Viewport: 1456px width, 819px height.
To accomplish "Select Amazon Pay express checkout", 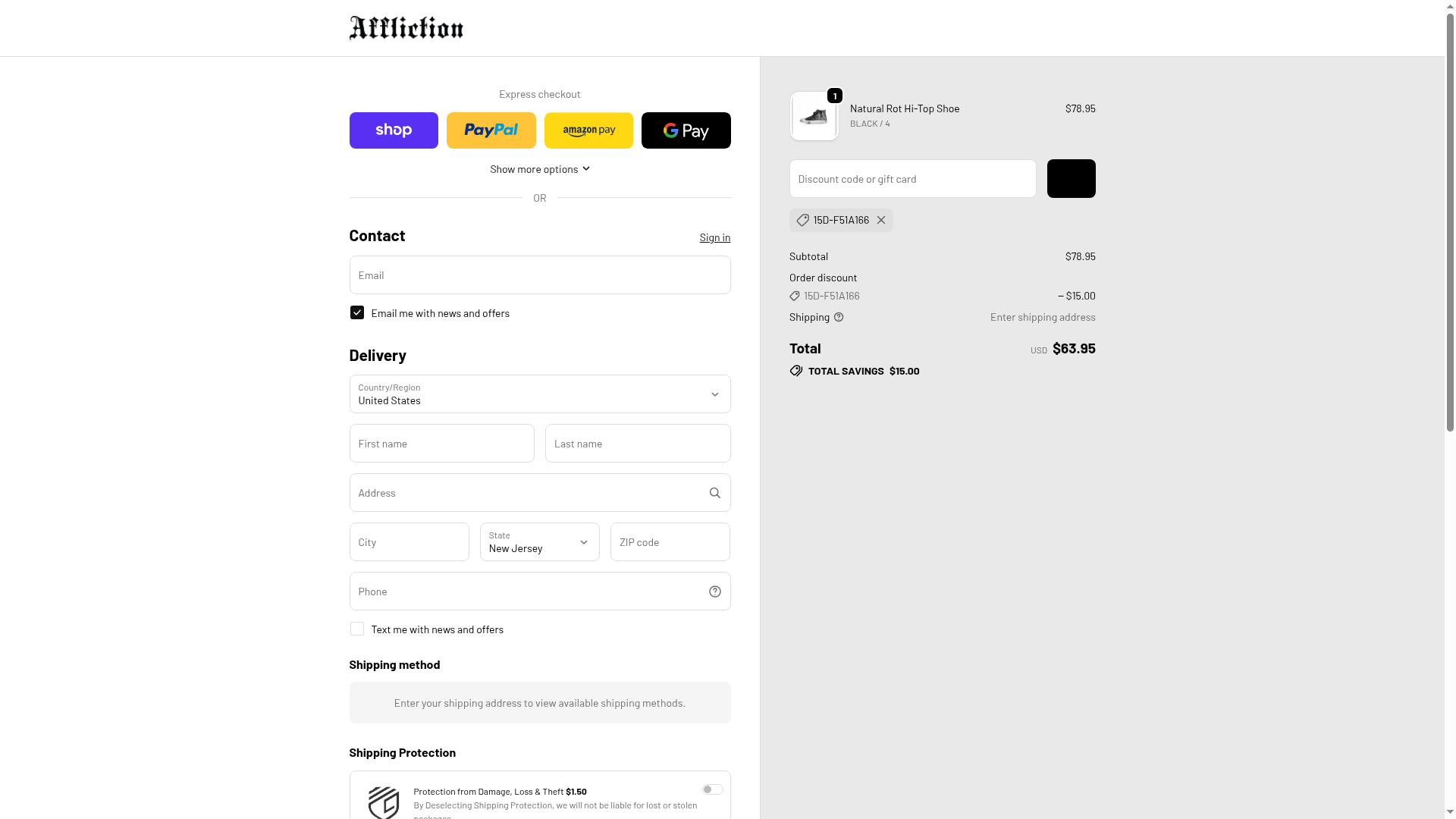I will [588, 130].
